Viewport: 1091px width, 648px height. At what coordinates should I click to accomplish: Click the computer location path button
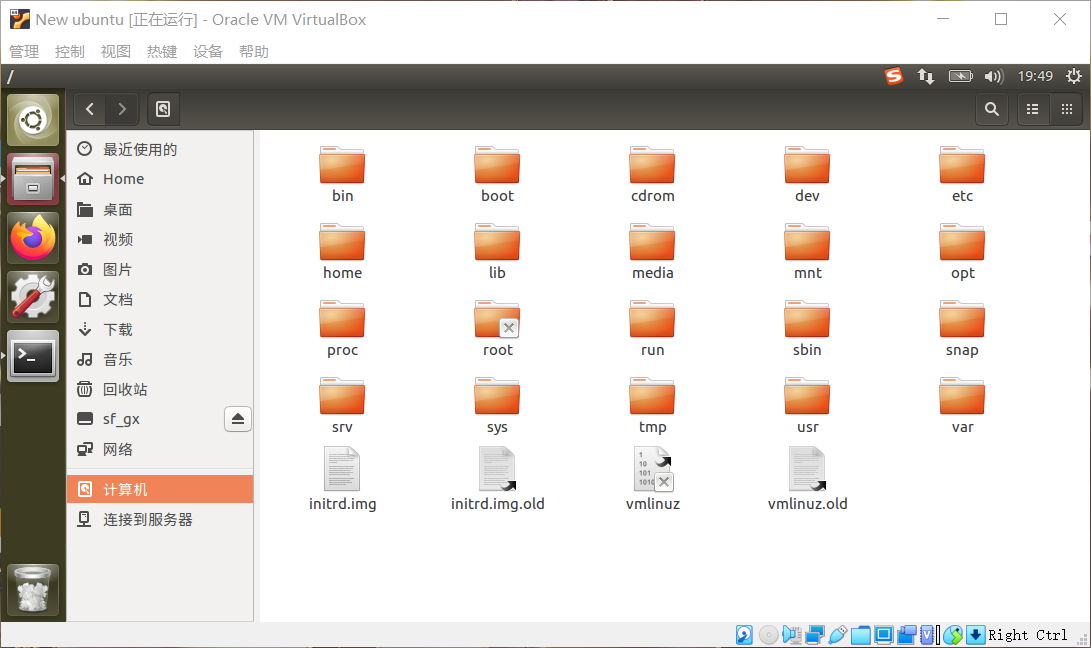click(163, 109)
